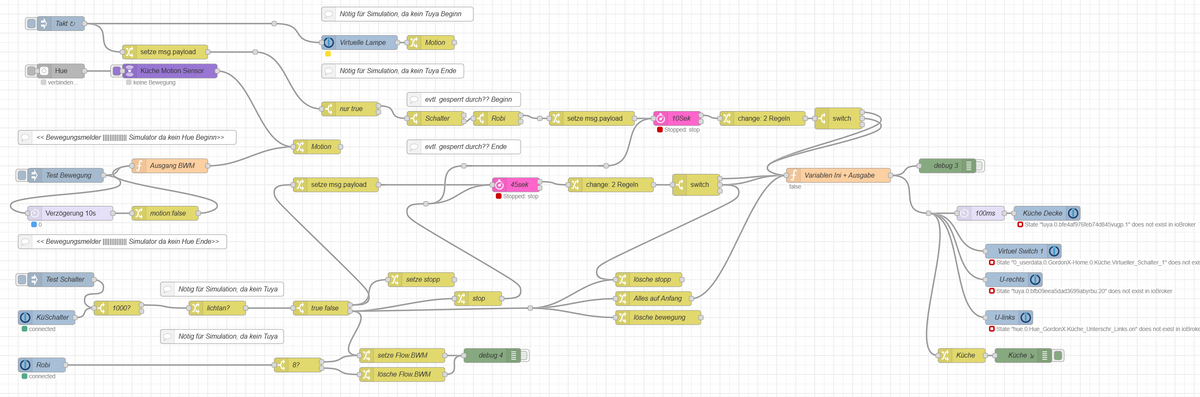This screenshot has width=1200, height=397.
Task: Click the 10Sek trigger node icon
Action: tap(661, 118)
